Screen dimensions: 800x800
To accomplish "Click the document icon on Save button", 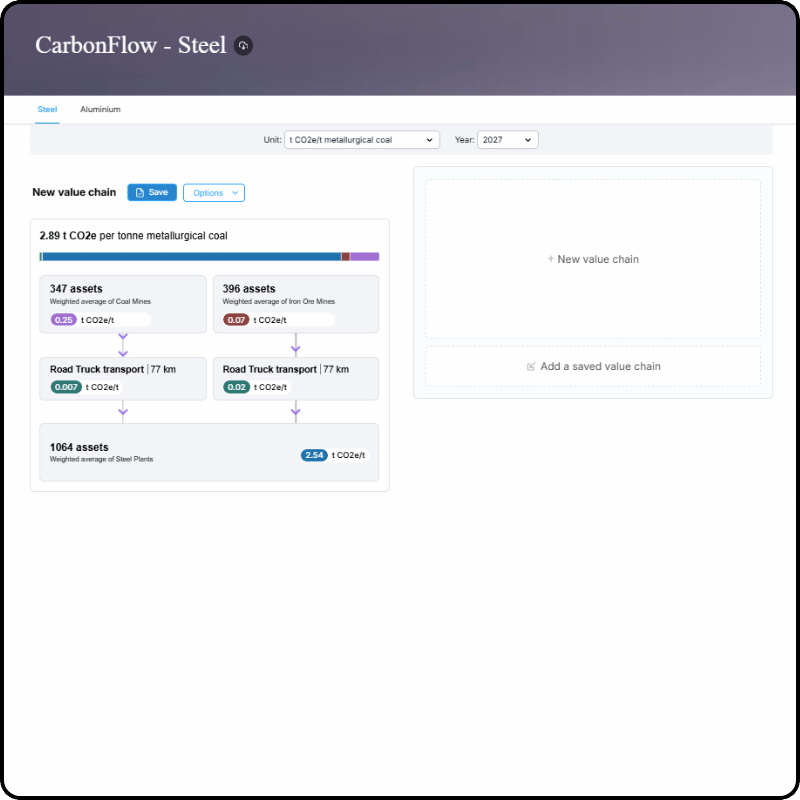I will click(x=140, y=193).
